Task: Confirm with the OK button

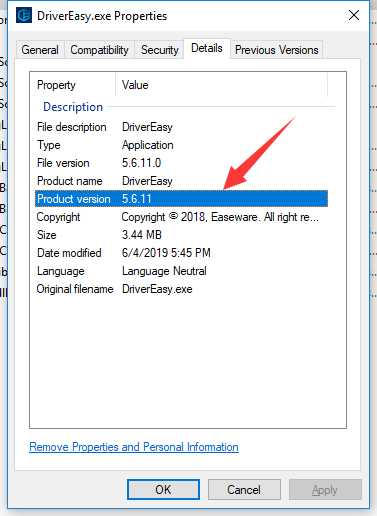Action: 163,490
